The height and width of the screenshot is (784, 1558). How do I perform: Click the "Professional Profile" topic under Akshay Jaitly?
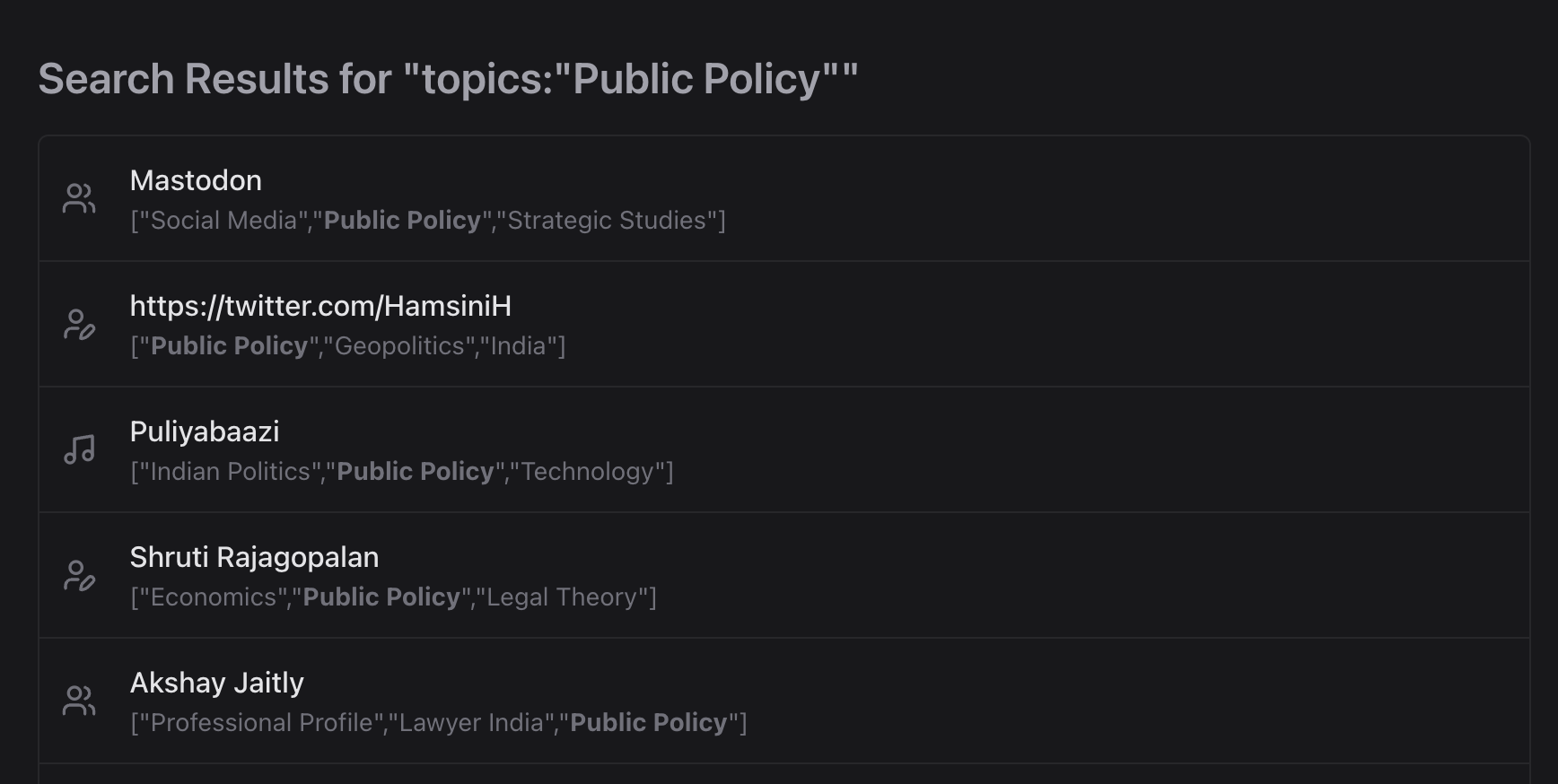(261, 723)
